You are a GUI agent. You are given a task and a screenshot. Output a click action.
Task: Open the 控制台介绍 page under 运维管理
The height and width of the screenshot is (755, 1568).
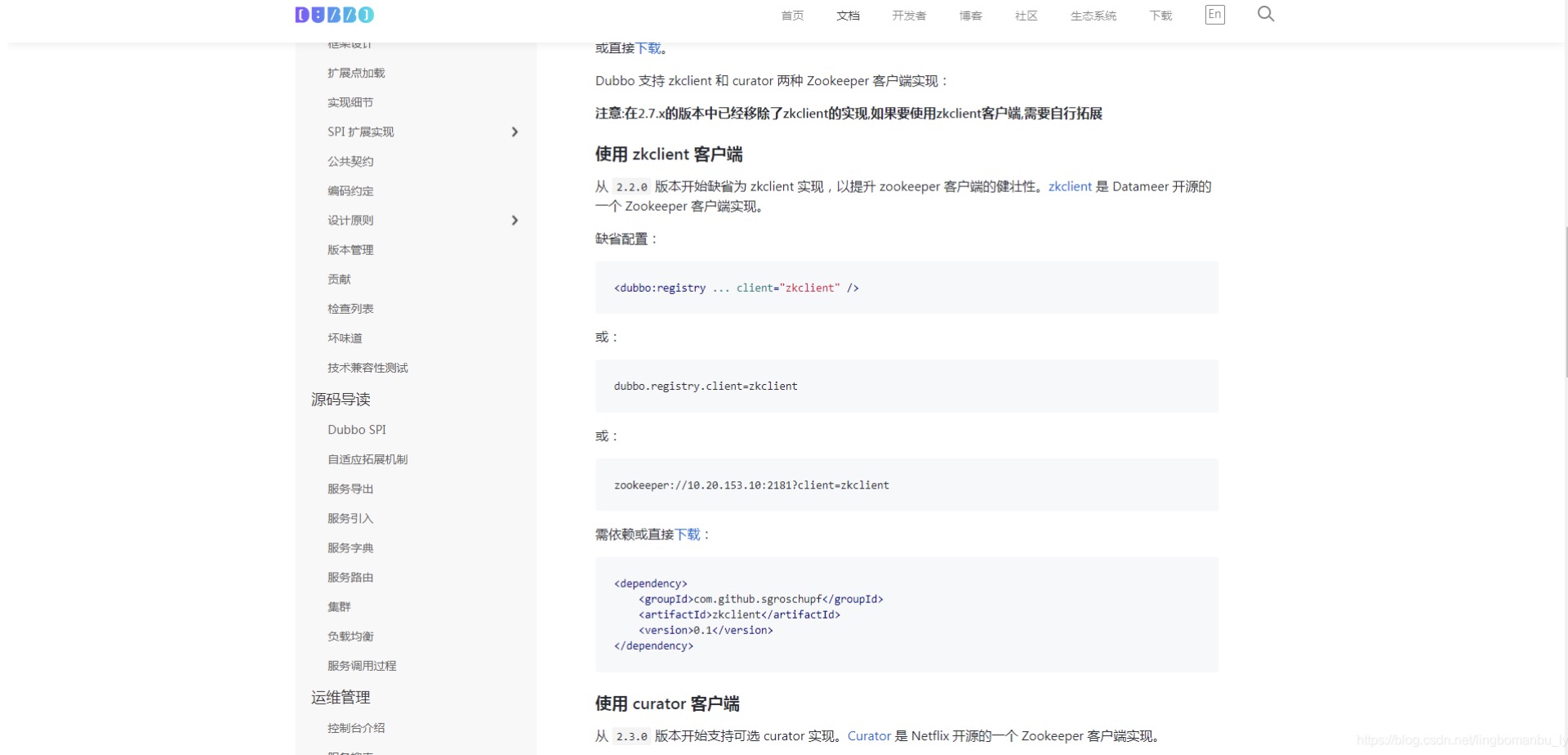[357, 727]
